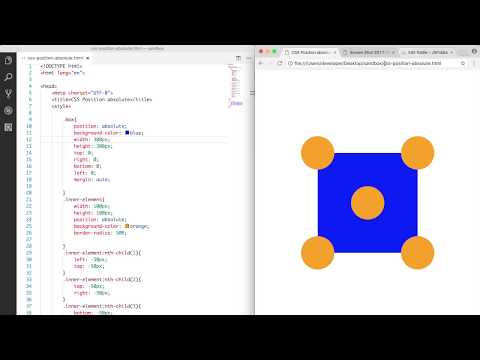
Task: Switch to the second browser tab
Action: [368, 52]
